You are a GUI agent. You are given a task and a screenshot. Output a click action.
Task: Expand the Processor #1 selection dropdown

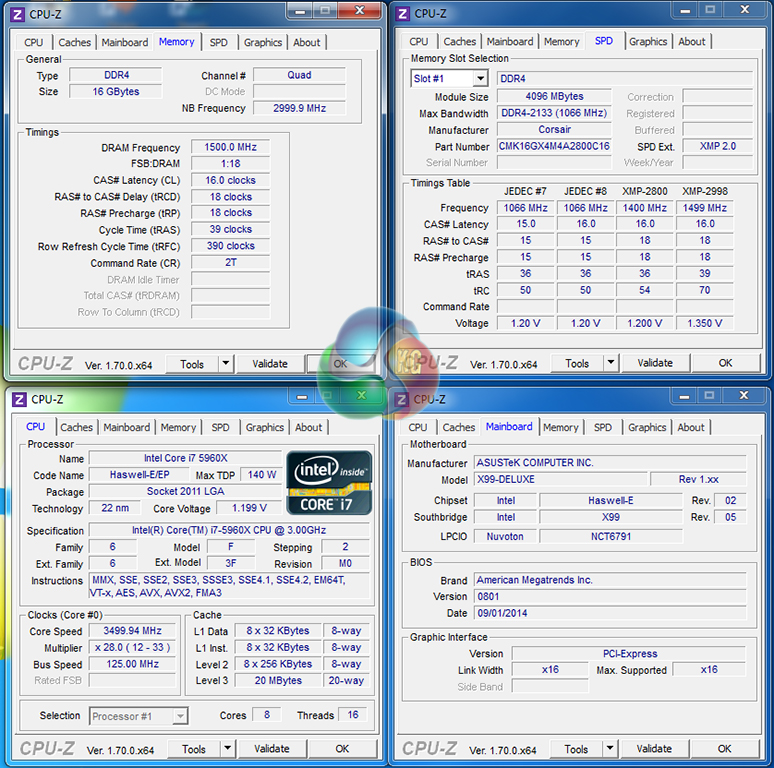click(x=179, y=716)
